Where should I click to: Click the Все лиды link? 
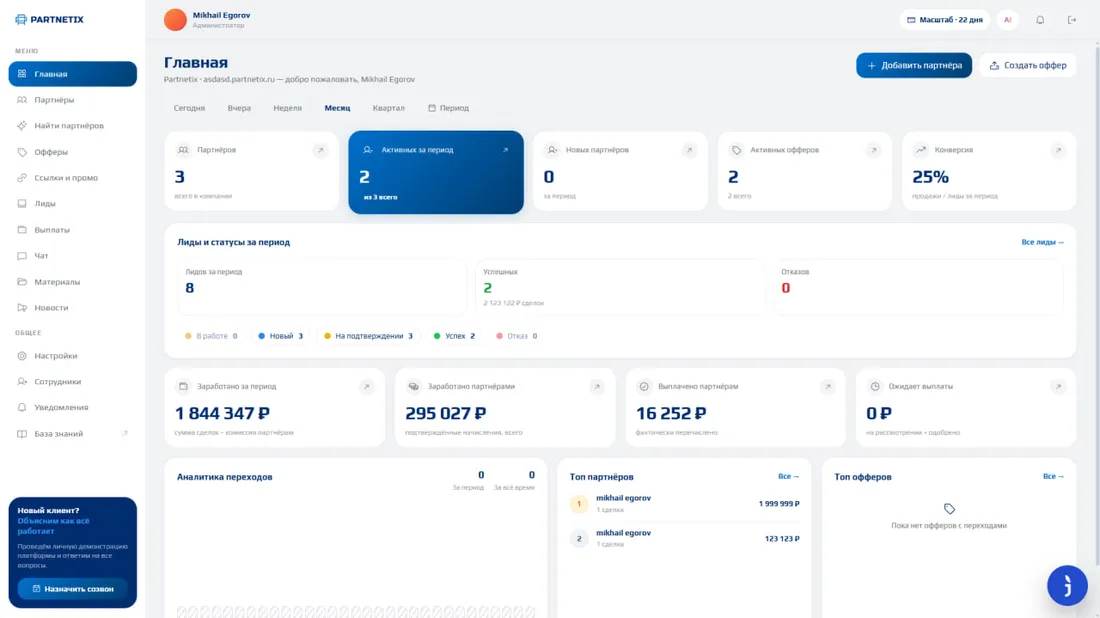[x=1042, y=242]
